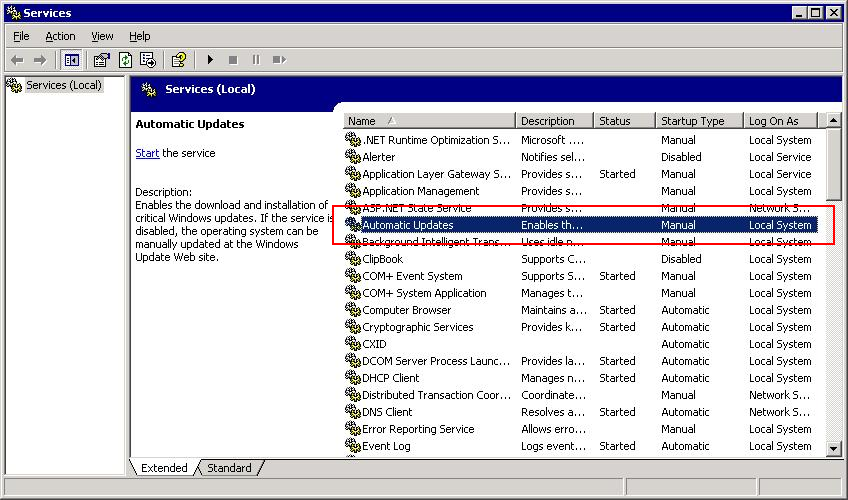
Task: Select the Event Log service row
Action: [386, 446]
